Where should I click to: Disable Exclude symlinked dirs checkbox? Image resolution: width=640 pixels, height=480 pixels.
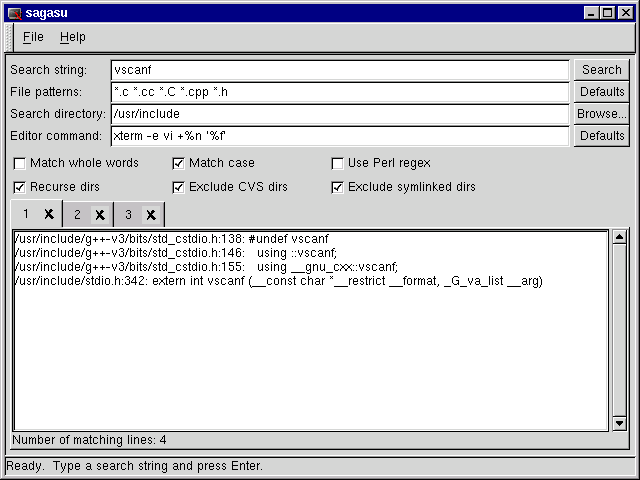tap(338, 187)
